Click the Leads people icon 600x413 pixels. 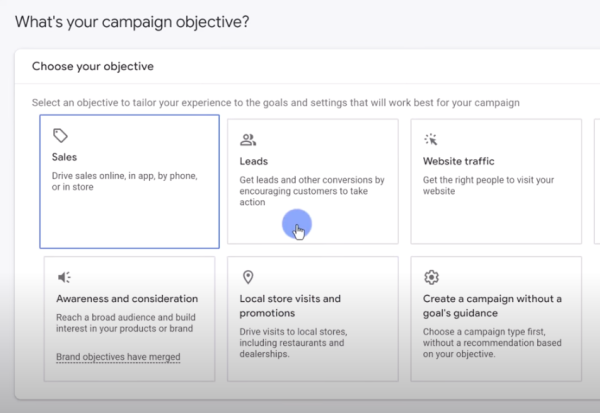(x=248, y=140)
